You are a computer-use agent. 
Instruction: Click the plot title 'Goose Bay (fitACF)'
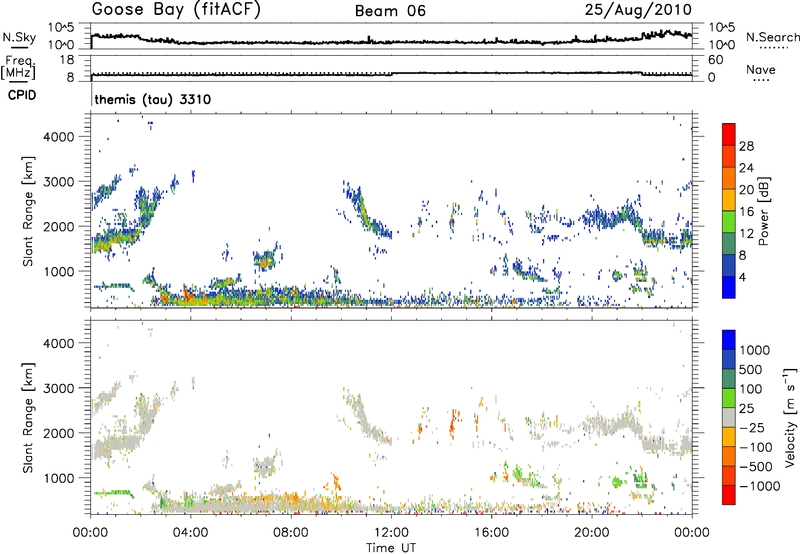(176, 9)
